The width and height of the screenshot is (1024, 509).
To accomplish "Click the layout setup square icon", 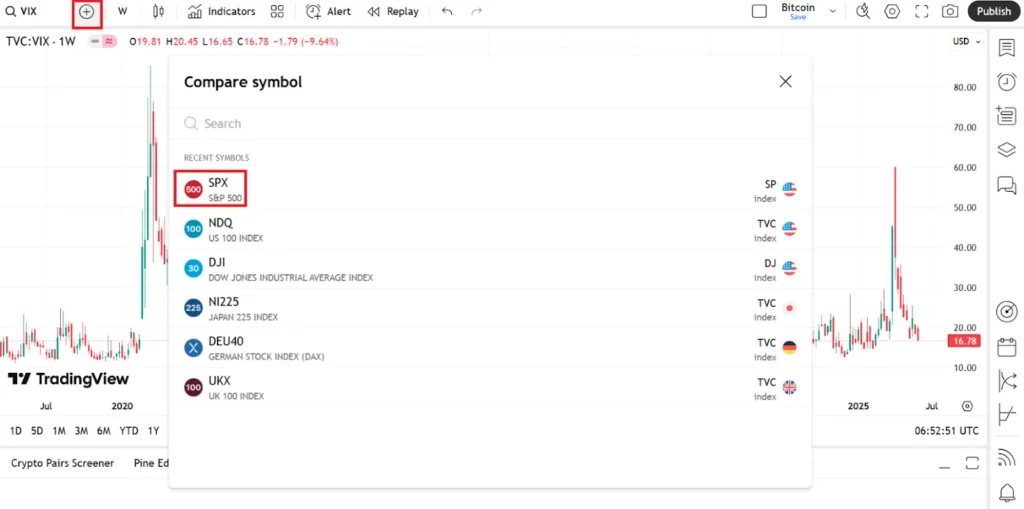I will click(759, 12).
